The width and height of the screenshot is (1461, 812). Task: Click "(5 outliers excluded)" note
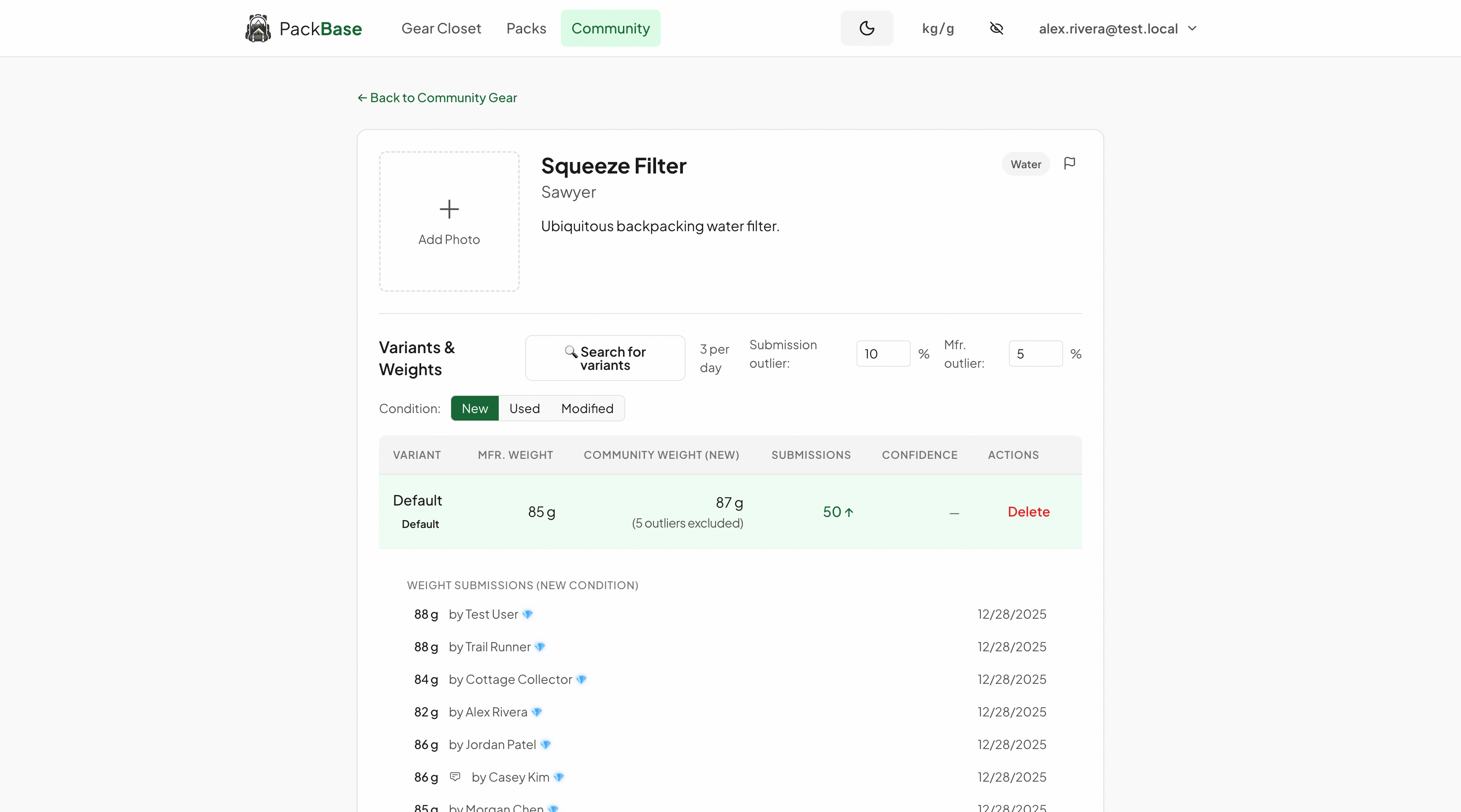(687, 523)
